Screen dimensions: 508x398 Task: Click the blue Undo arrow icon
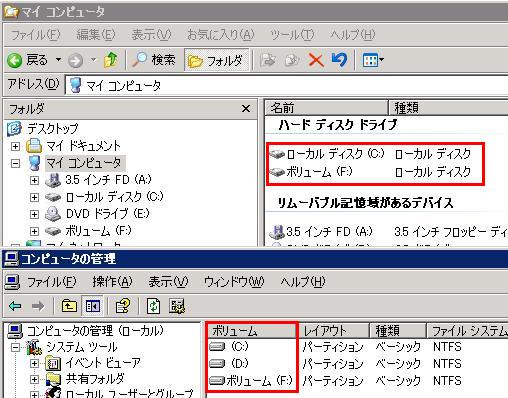[339, 60]
